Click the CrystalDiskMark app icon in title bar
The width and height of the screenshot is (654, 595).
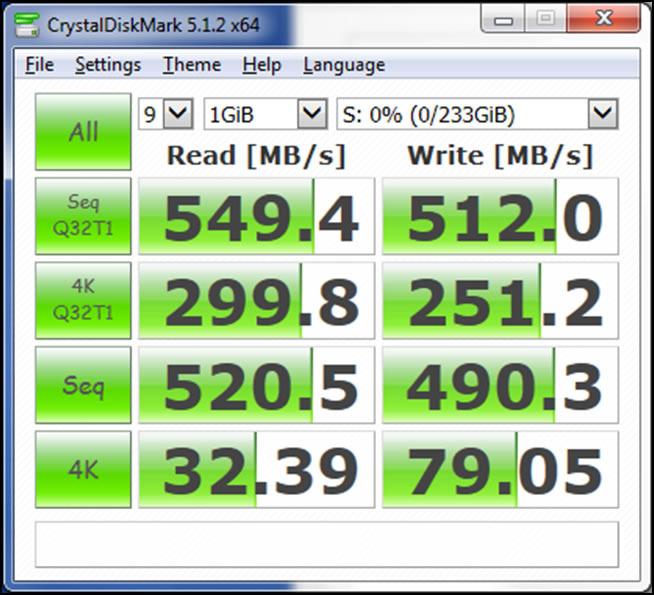[26, 25]
